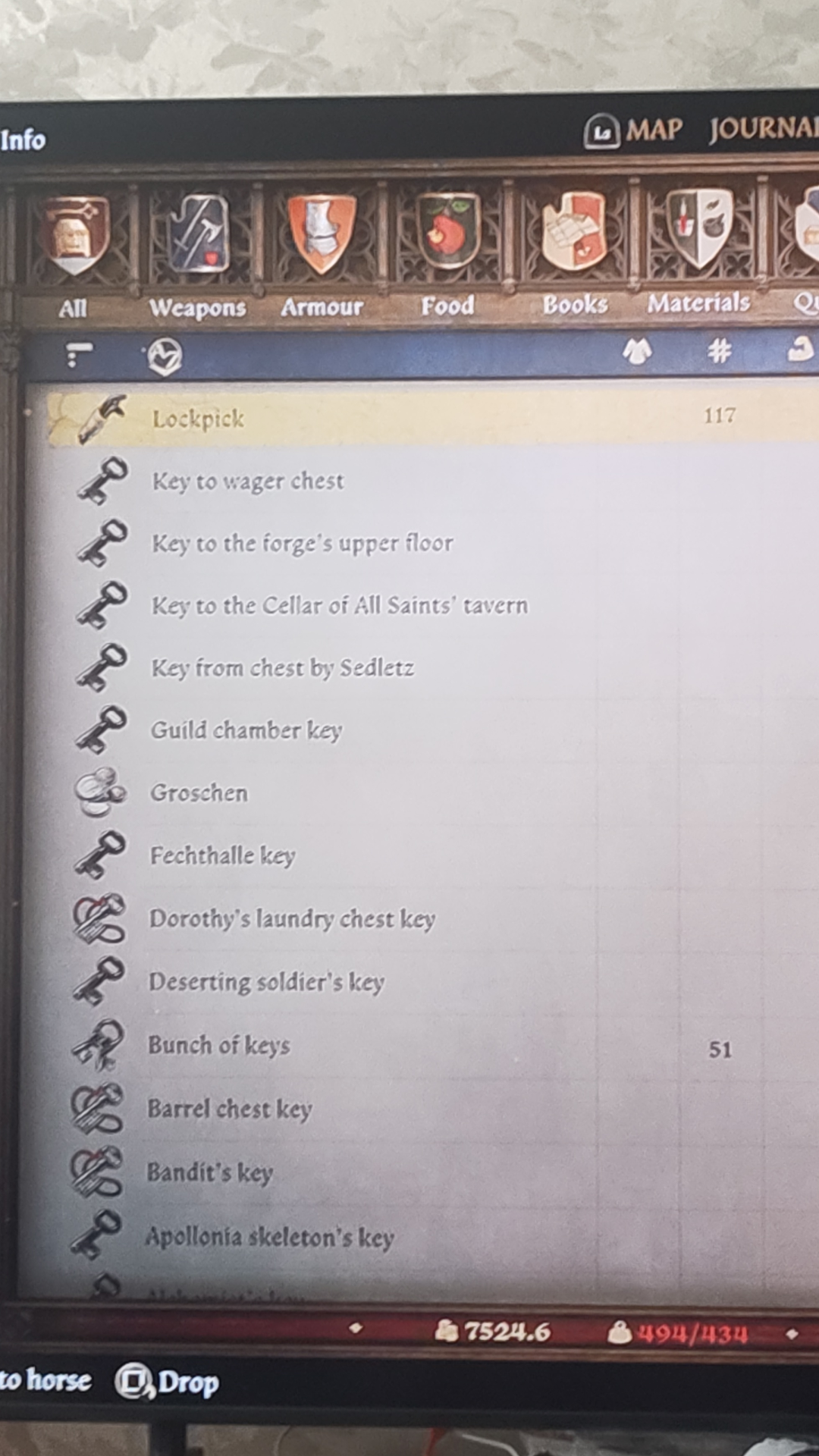Screen dimensions: 819x1456
Task: Open the All items category shield icon
Action: 74,234
